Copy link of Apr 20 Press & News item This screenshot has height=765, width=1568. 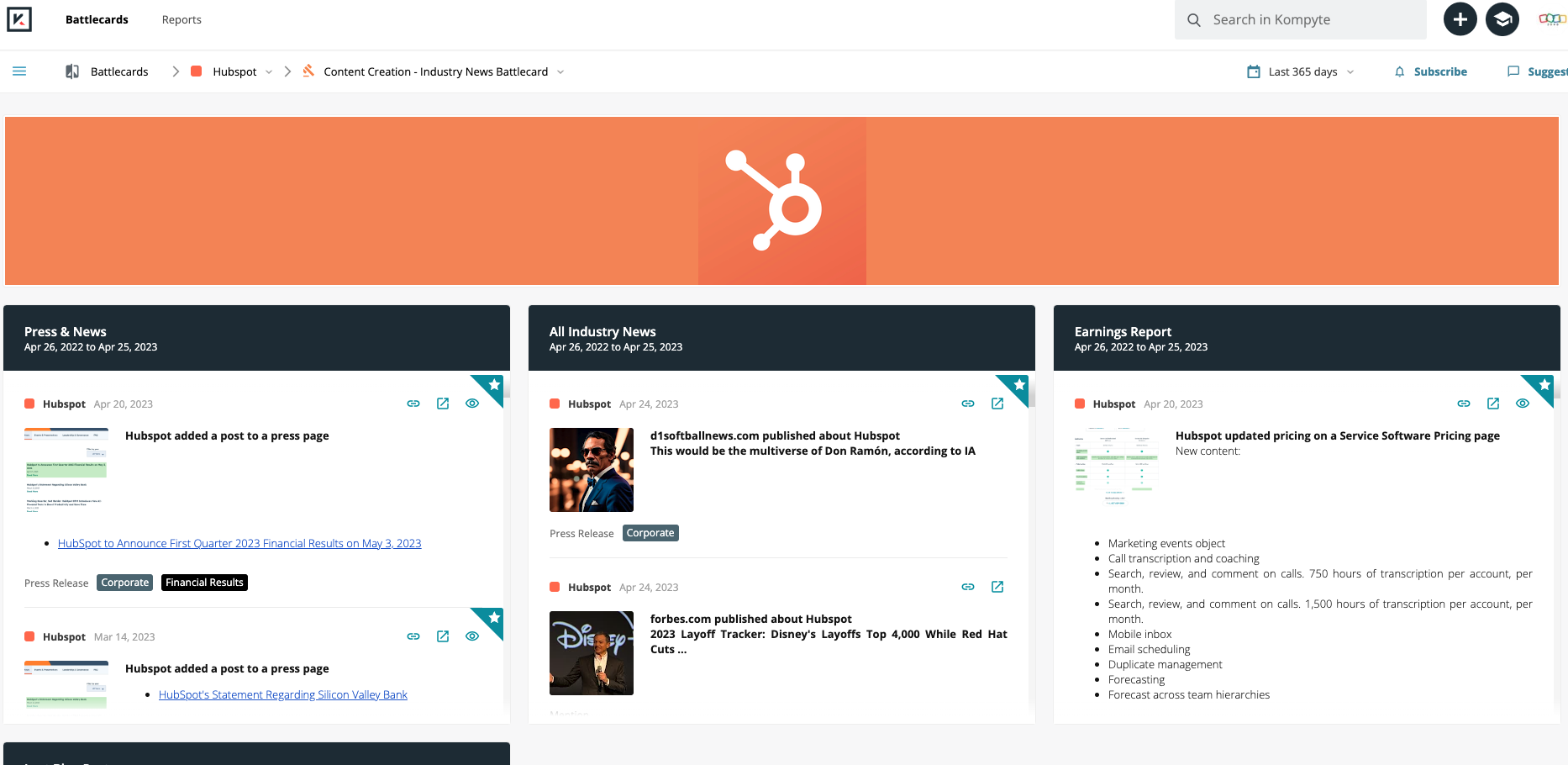point(413,404)
